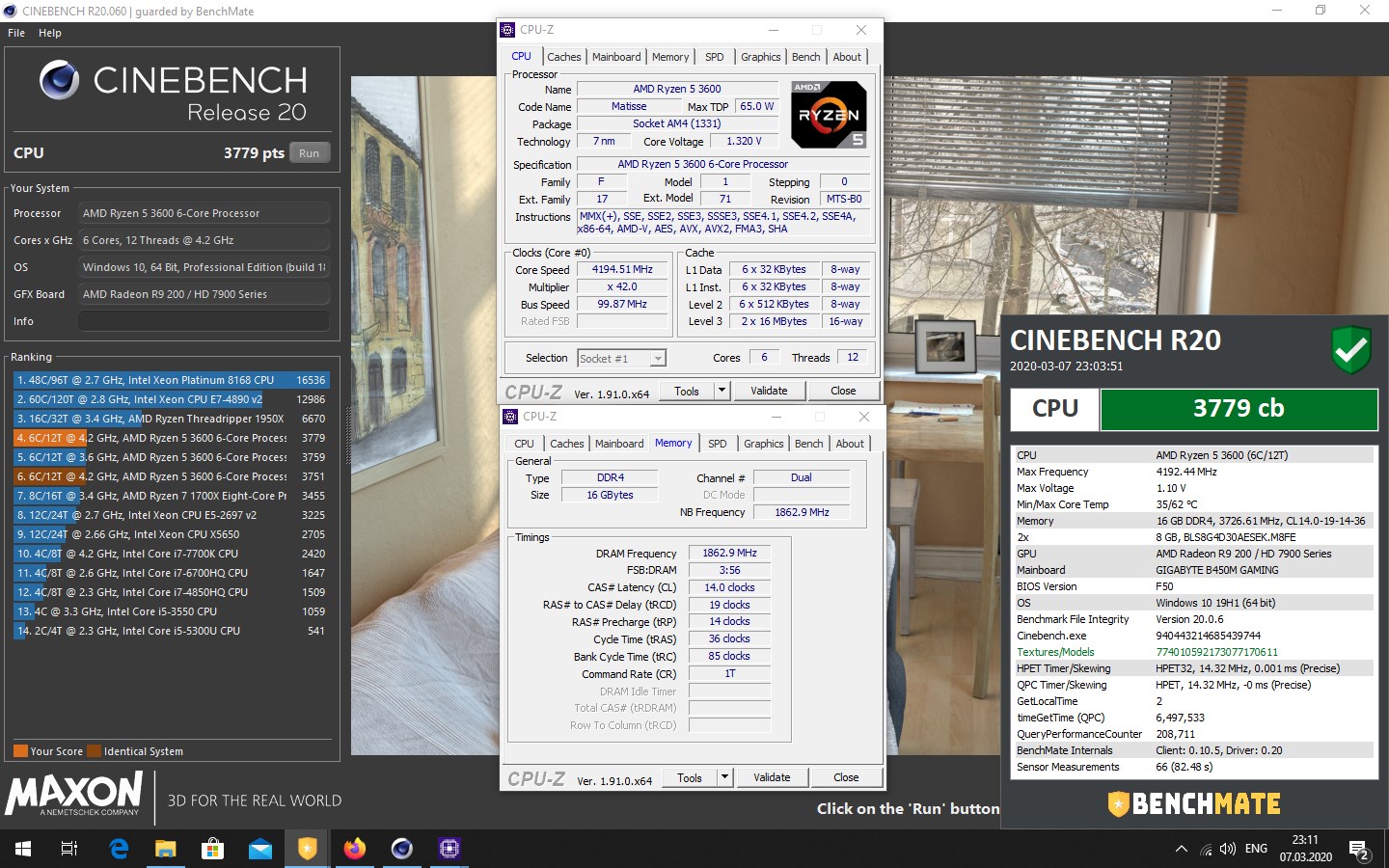This screenshot has width=1389, height=868.
Task: Select Mainboard tab in lower CPU-Z window
Action: 619,444
